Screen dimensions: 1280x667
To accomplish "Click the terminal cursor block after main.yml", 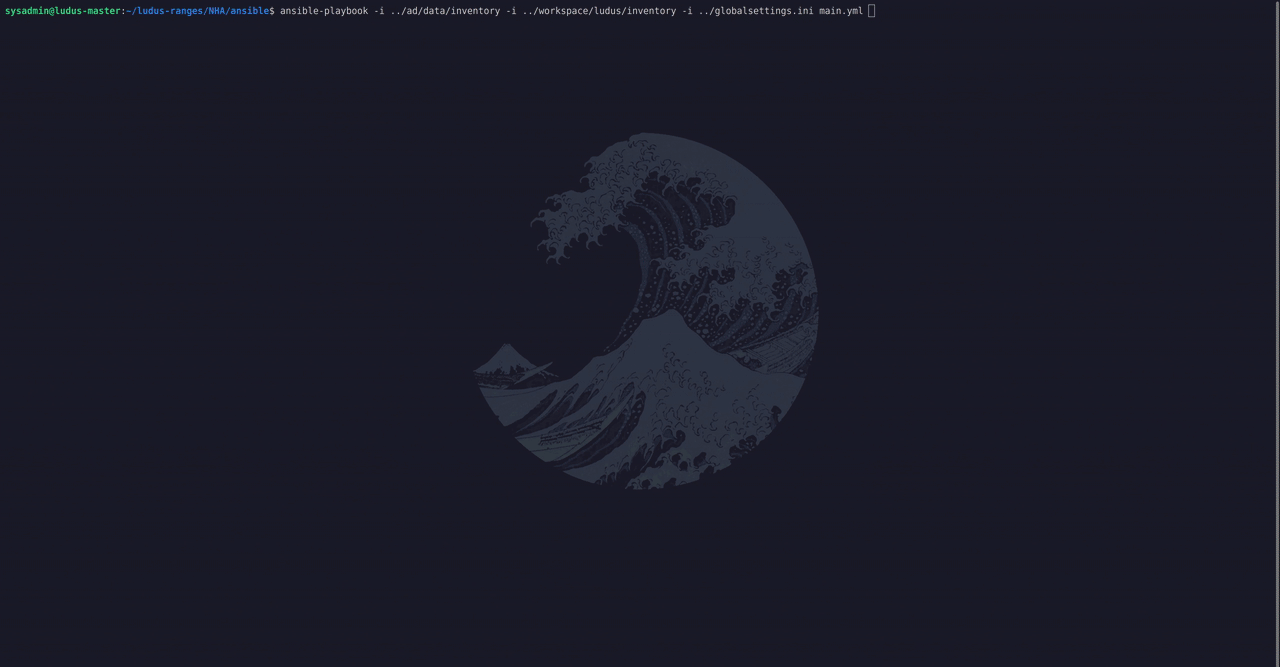I will (x=871, y=11).
